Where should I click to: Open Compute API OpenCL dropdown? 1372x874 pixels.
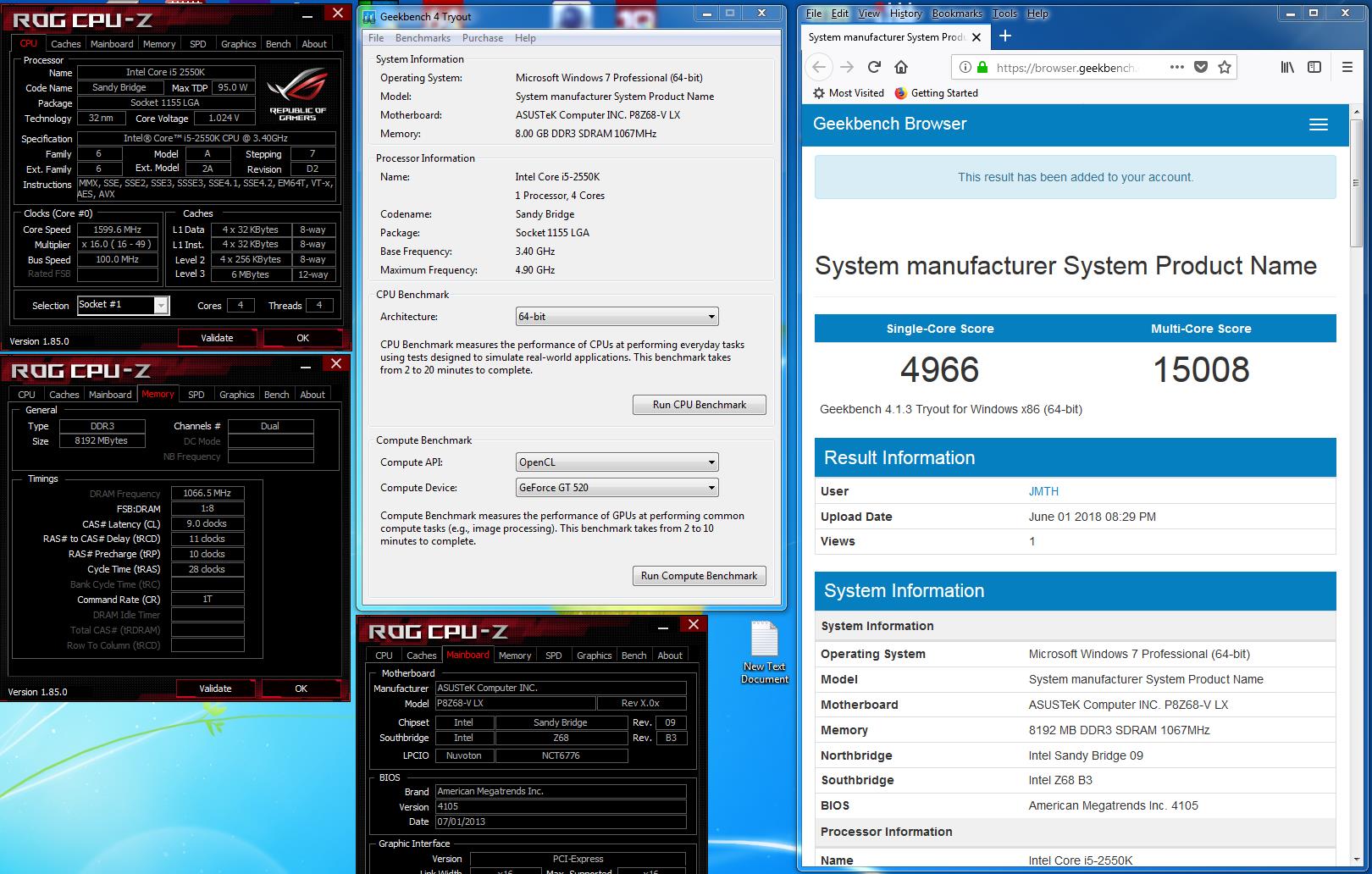click(617, 462)
